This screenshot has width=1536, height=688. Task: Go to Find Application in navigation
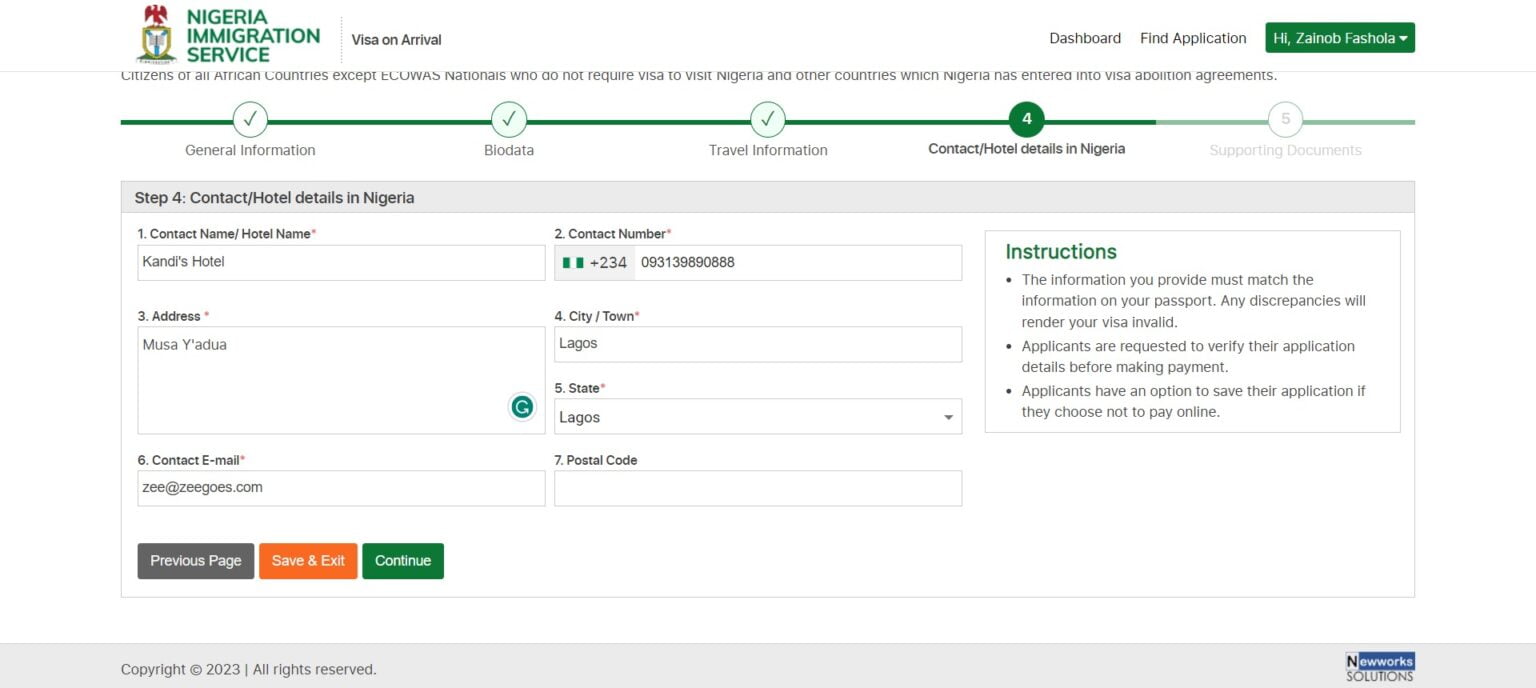[x=1193, y=38]
